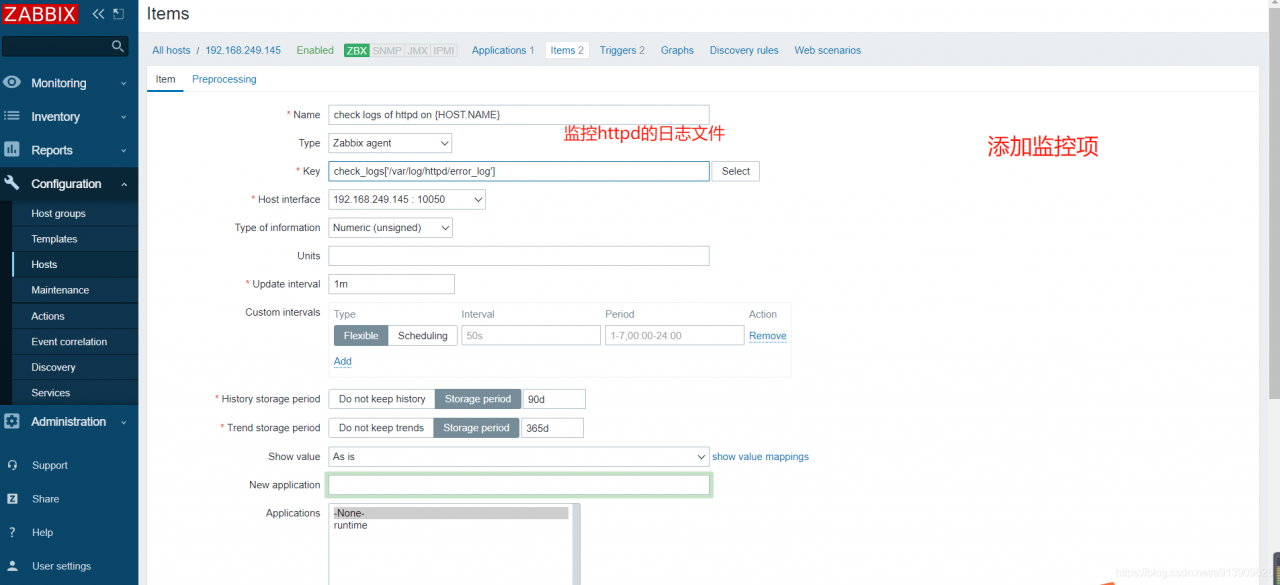The height and width of the screenshot is (585, 1280).
Task: Click the Zabbix logo
Action: pyautogui.click(x=40, y=14)
